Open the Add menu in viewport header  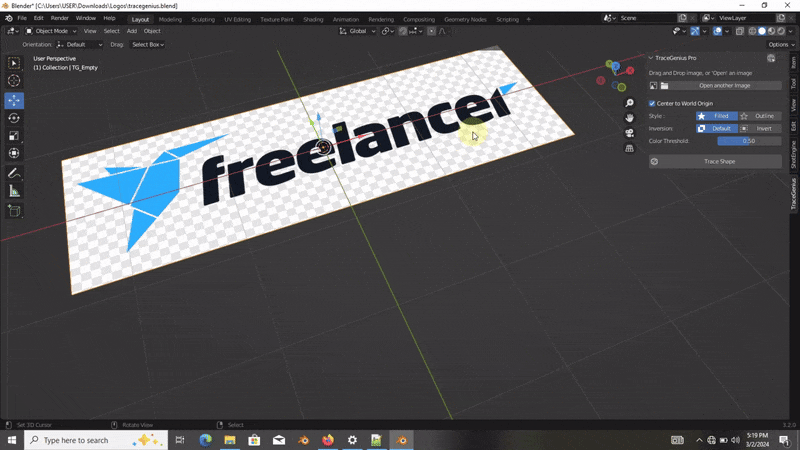point(132,31)
